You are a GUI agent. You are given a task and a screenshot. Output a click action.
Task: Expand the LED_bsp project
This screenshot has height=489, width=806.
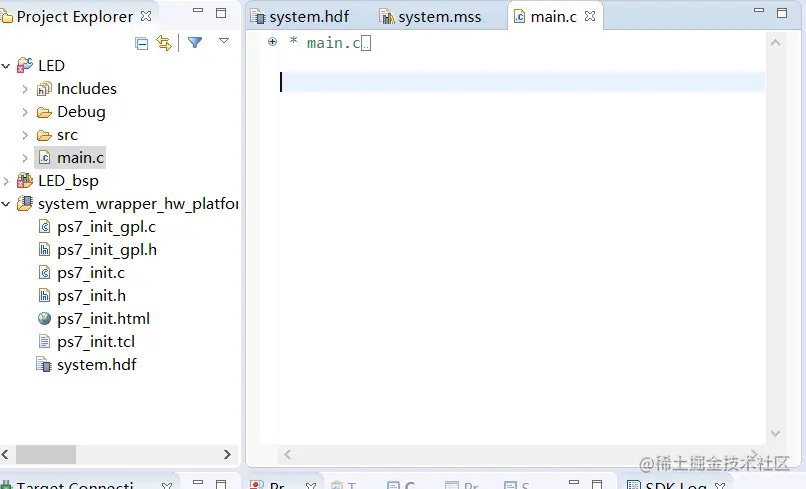point(6,181)
